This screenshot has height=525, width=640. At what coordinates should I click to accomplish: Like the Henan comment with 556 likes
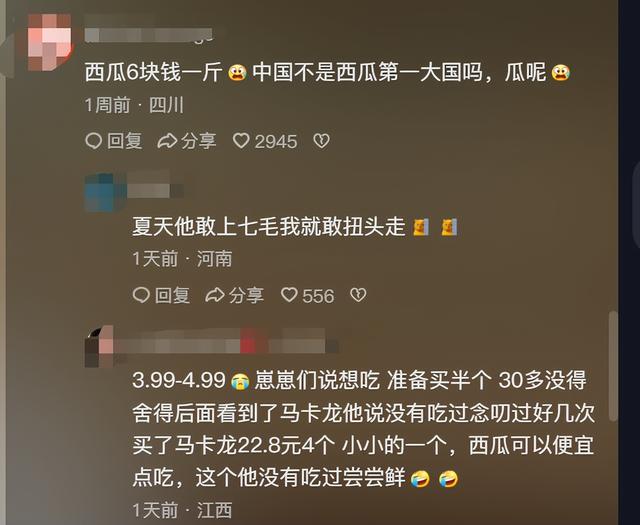[289, 295]
